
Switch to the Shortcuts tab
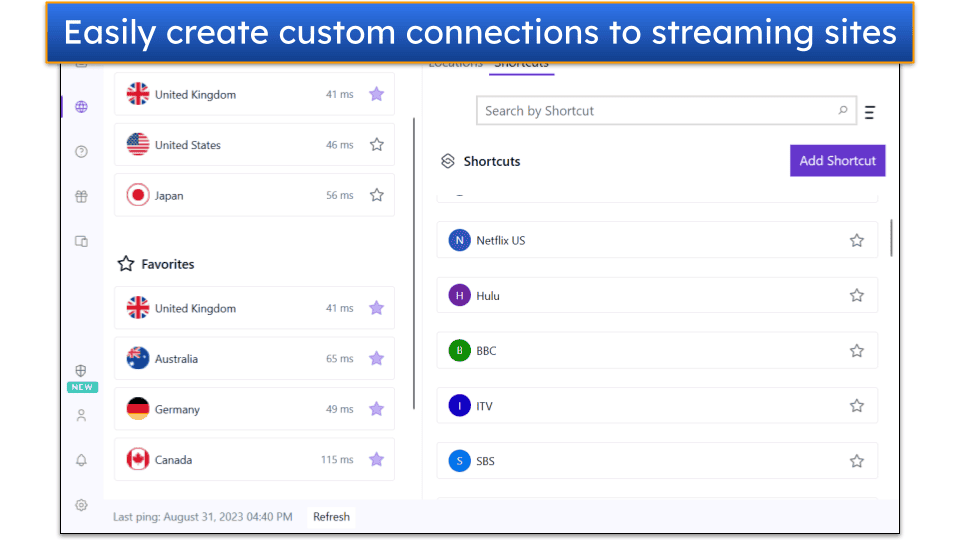pos(521,66)
